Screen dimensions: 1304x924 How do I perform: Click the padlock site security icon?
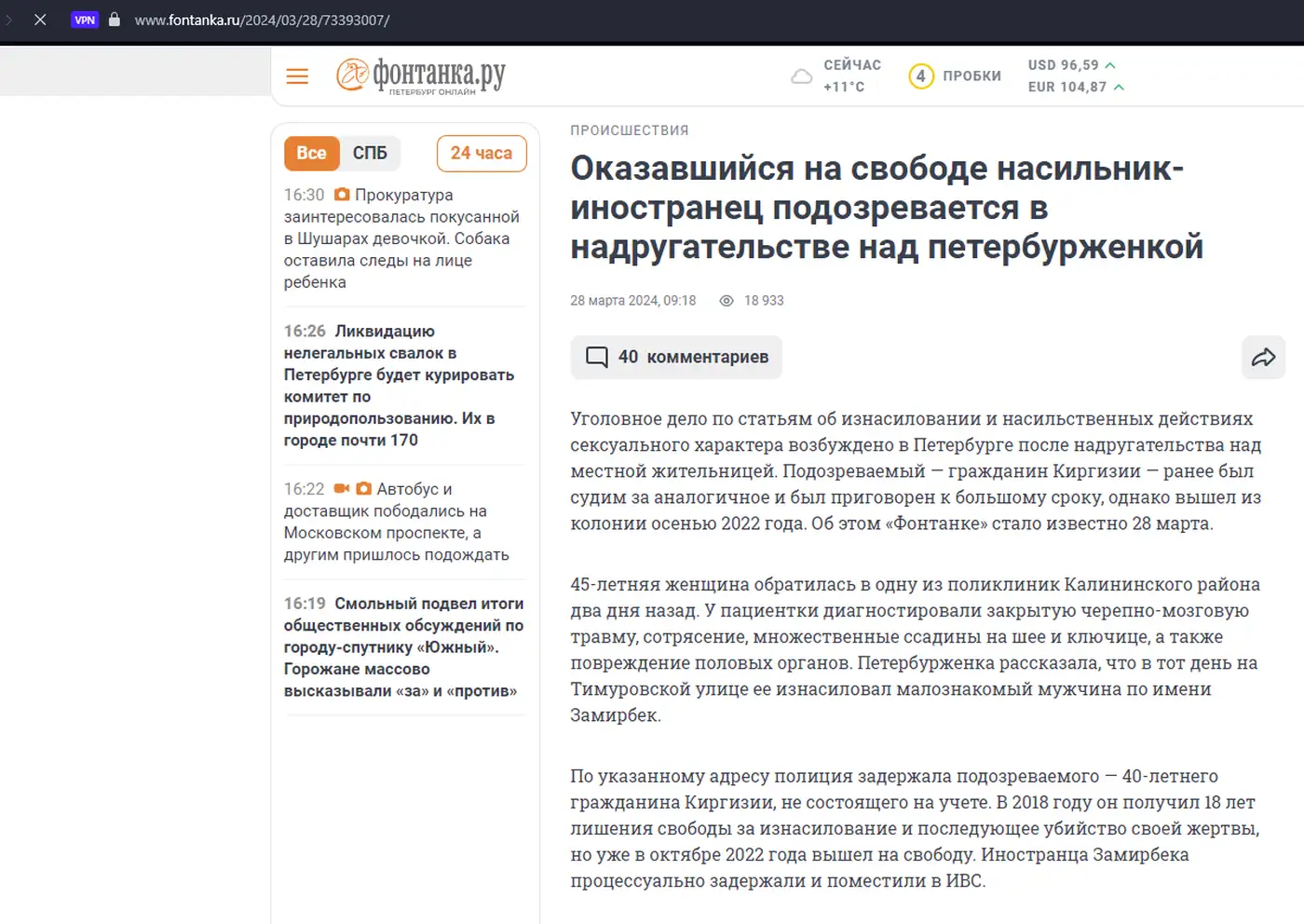point(115,20)
